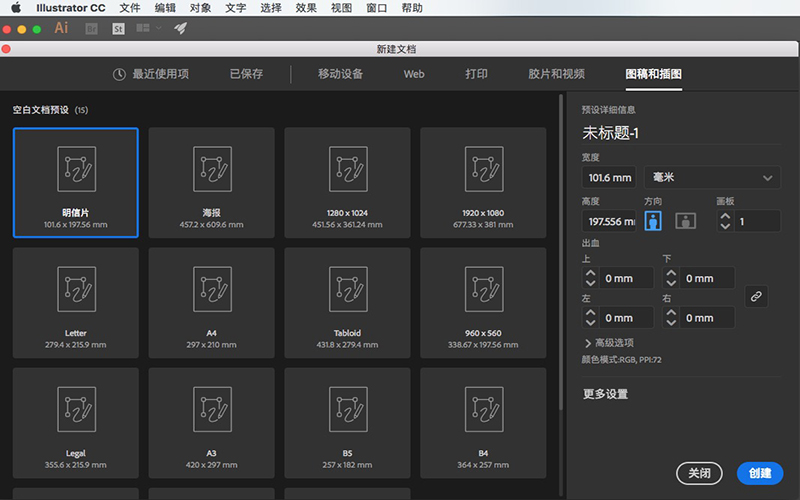Viewport: 800px width, 500px height.
Task: Click the 右 bleed value field
Action: [707, 317]
